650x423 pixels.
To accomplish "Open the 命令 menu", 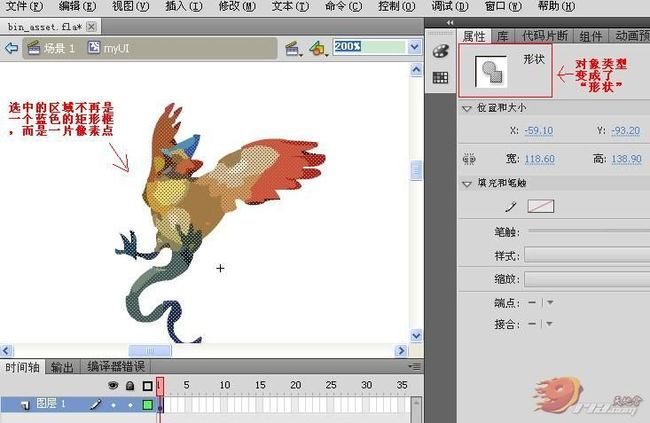I will [343, 6].
